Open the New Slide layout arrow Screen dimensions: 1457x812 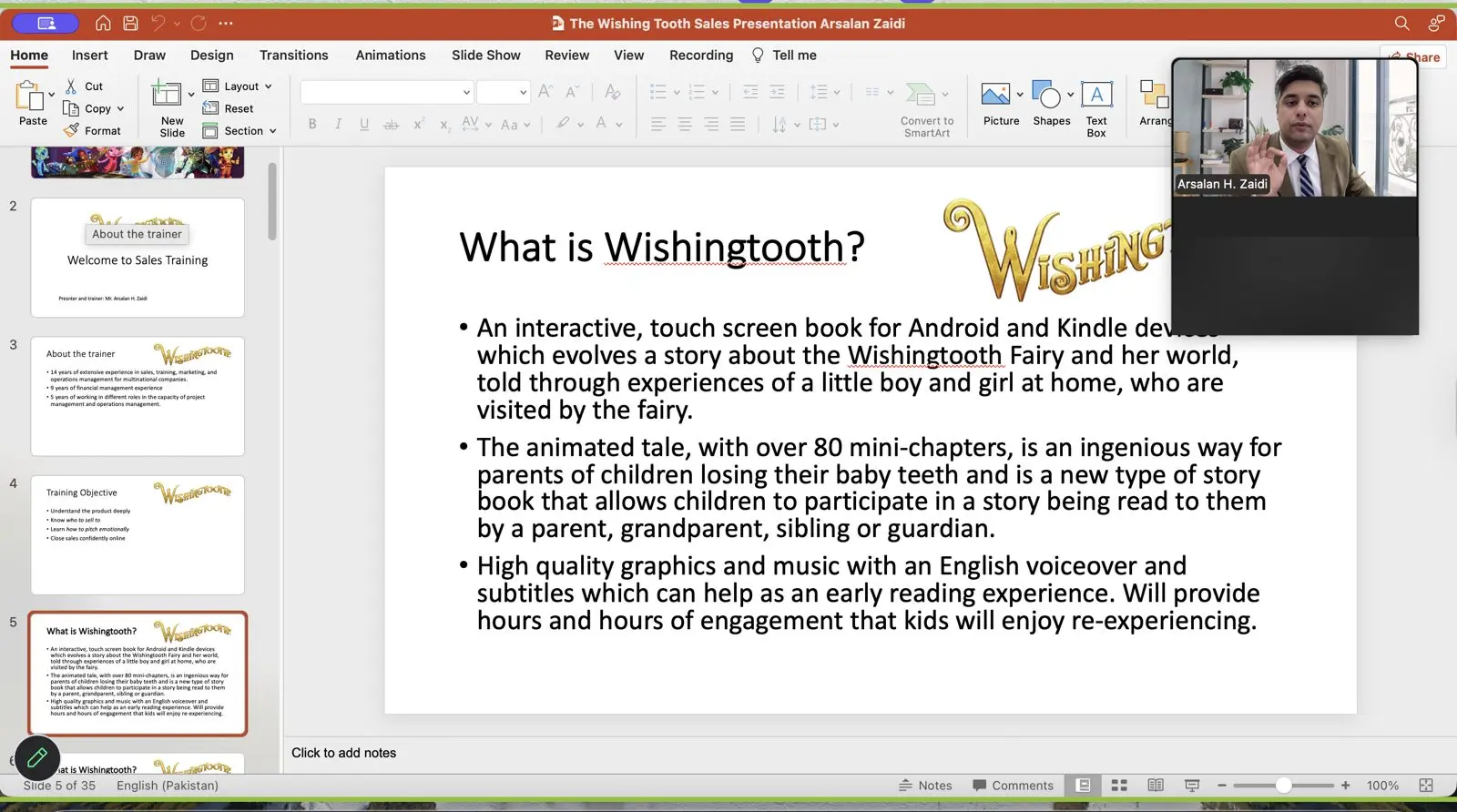click(191, 95)
